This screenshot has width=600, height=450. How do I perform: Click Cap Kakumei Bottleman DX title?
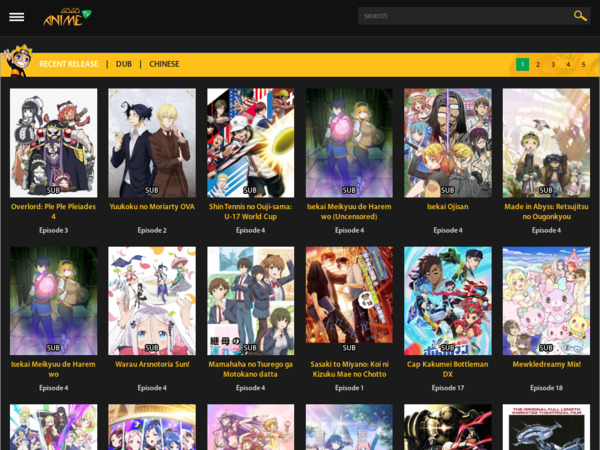[x=448, y=369]
